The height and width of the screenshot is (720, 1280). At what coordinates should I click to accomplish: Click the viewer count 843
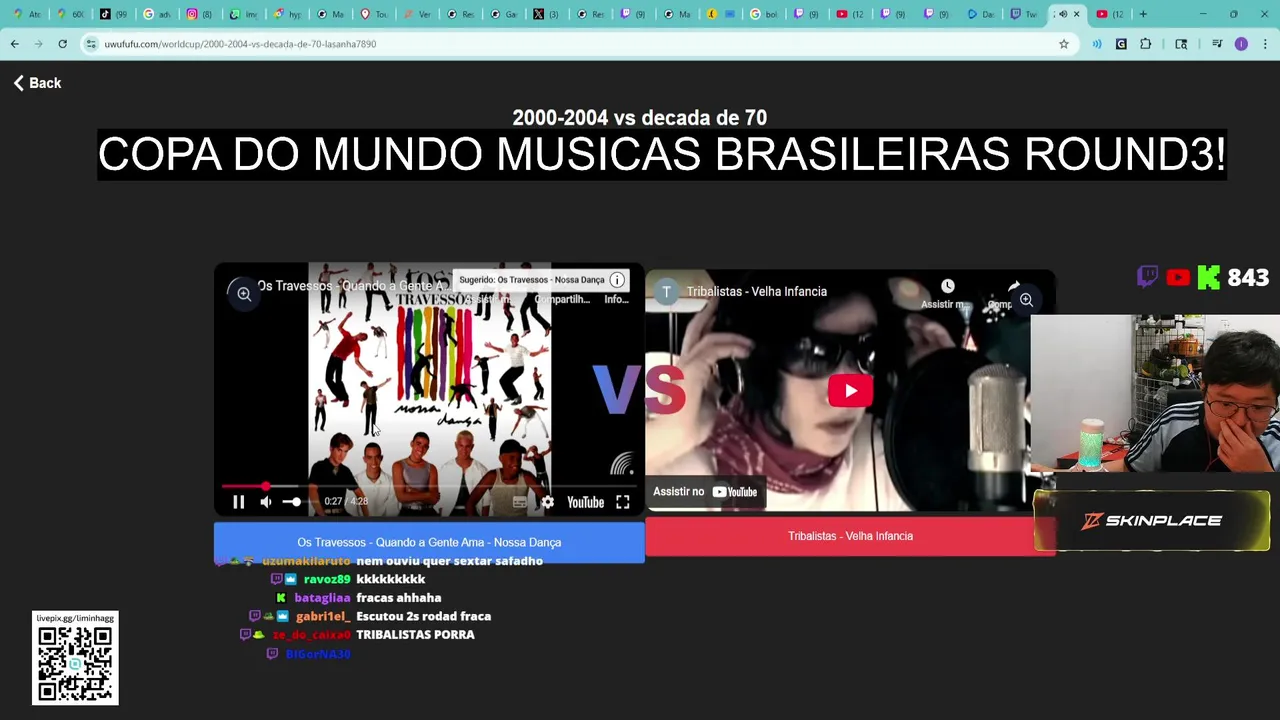(x=1248, y=278)
